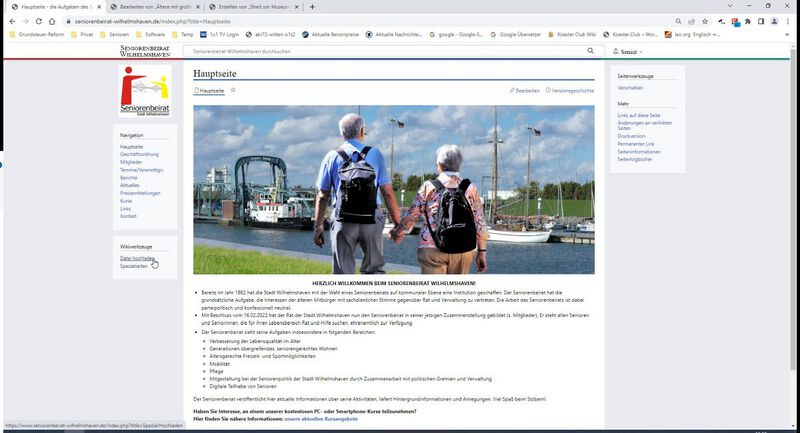Reload the page with the refresh icon

[x=39, y=21]
